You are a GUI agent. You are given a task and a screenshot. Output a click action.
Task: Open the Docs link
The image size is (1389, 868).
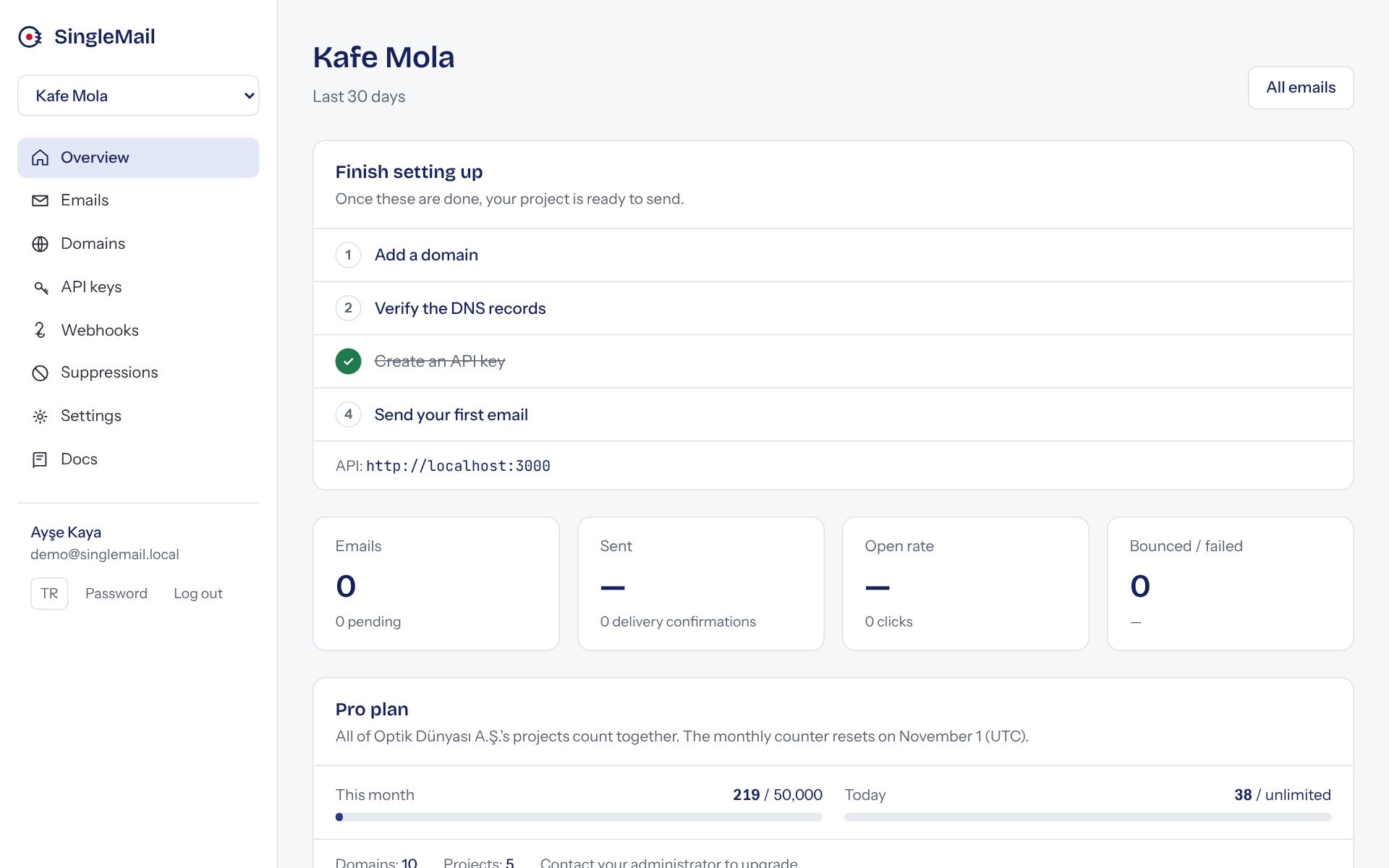point(138,459)
